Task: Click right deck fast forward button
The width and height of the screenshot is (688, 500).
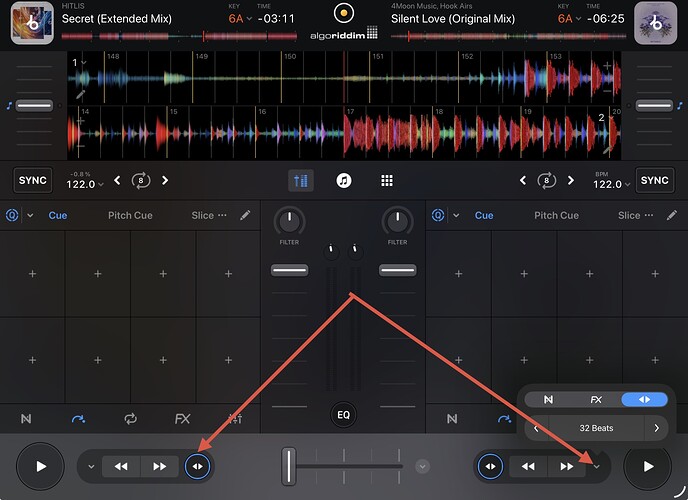Action: (566, 466)
